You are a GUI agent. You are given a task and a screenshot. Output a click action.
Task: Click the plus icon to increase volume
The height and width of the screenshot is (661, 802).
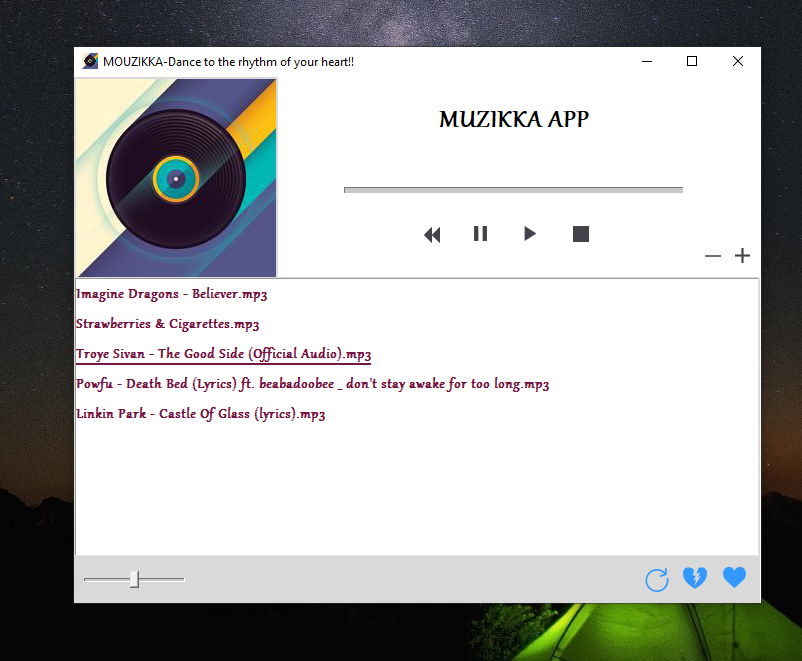(742, 256)
